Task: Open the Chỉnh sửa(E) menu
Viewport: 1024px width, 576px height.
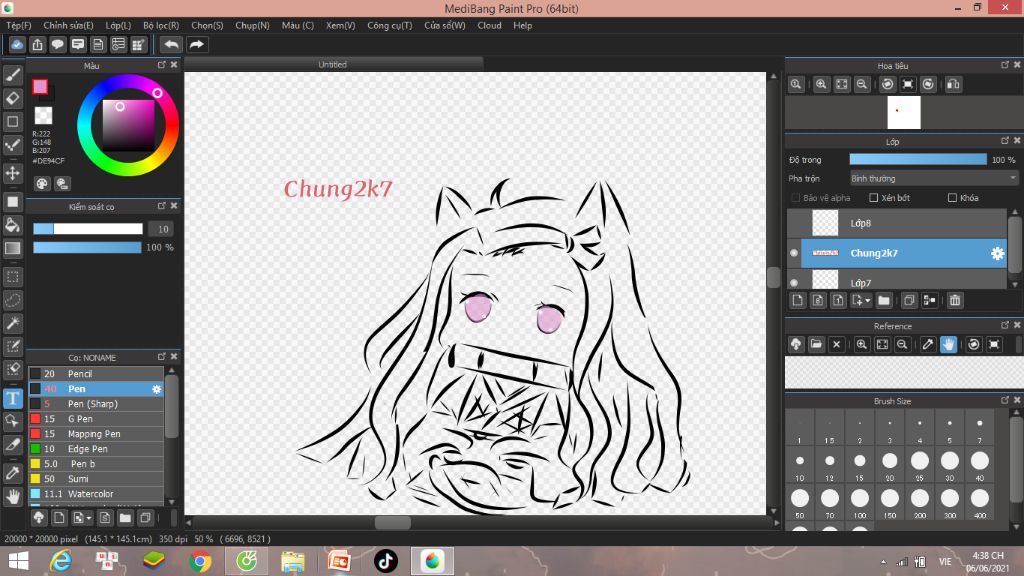Action: pyautogui.click(x=68, y=25)
